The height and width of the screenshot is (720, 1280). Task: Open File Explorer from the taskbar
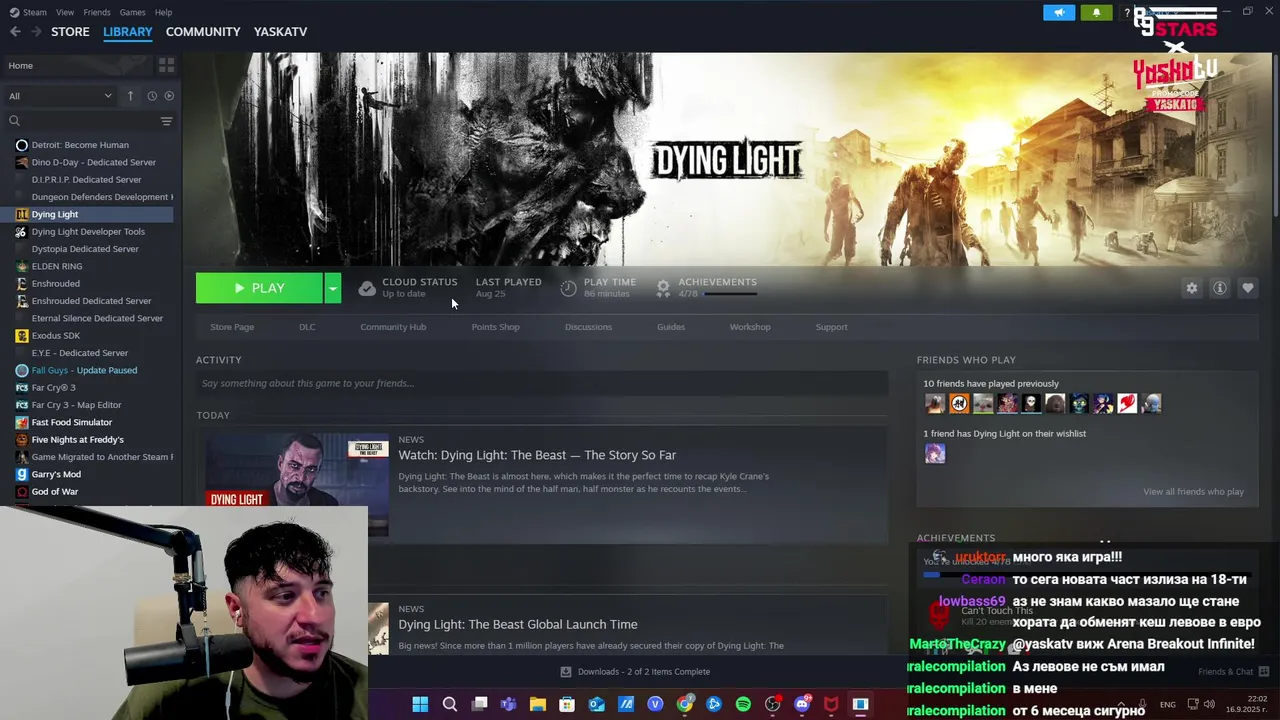click(x=538, y=704)
